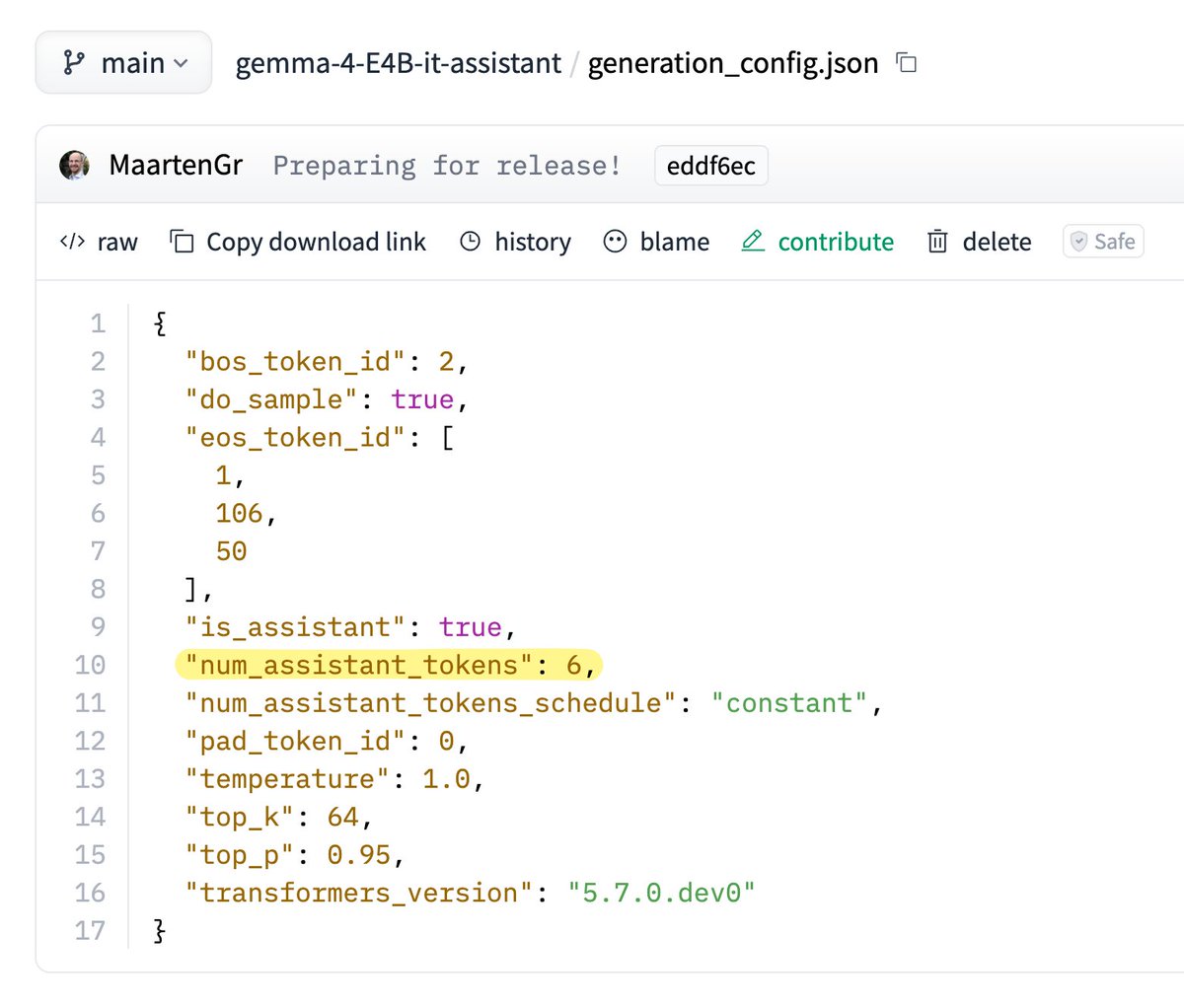Copy the file path using the copy icon
This screenshot has width=1184, height=1008.
[907, 63]
